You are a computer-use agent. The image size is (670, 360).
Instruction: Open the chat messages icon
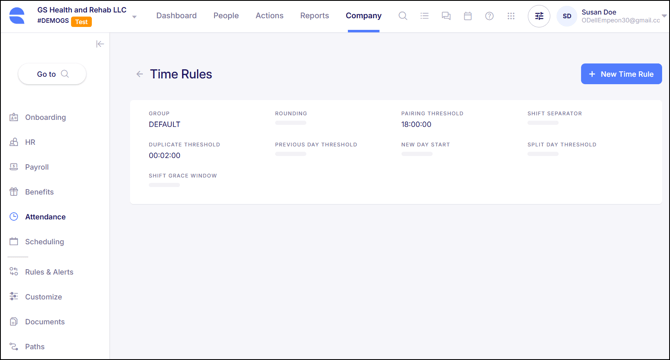[x=446, y=16]
